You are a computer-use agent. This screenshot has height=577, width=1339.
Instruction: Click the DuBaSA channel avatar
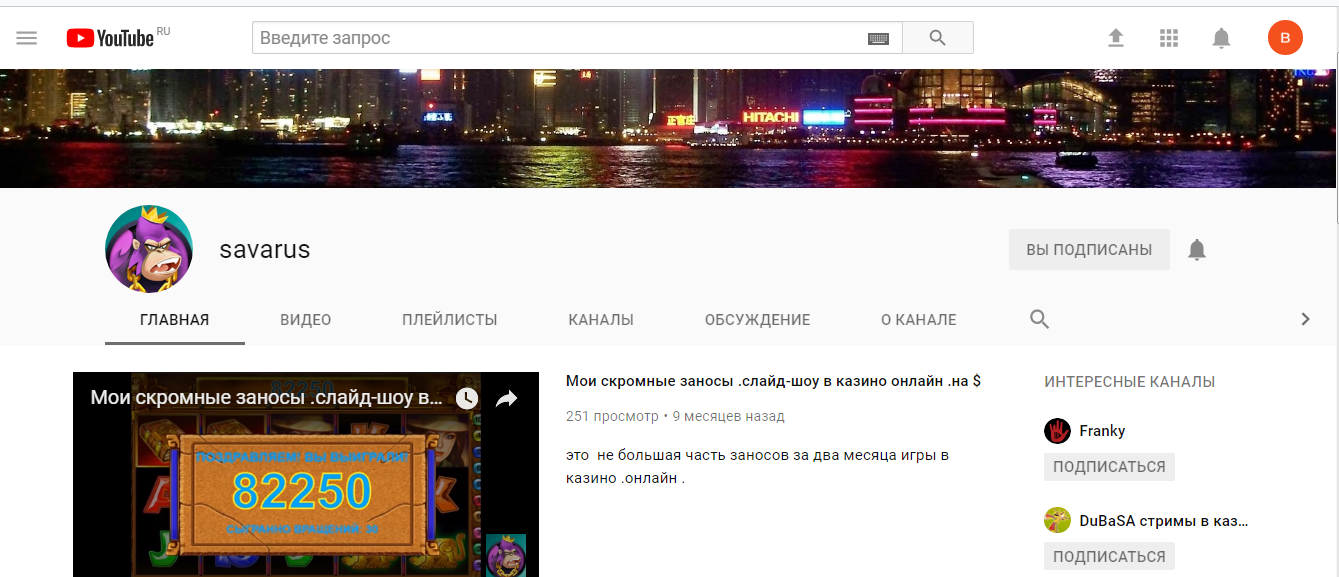[1058, 520]
